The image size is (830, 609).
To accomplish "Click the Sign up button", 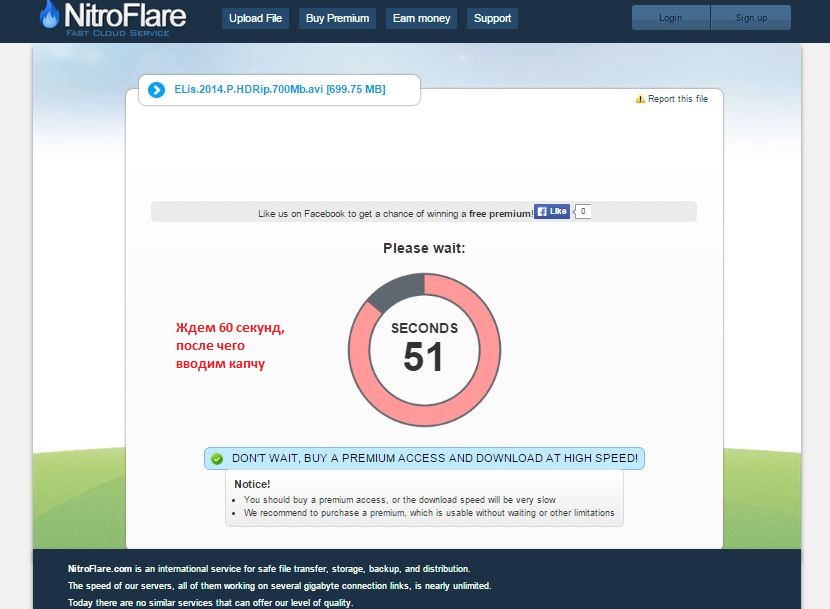I will click(x=750, y=18).
